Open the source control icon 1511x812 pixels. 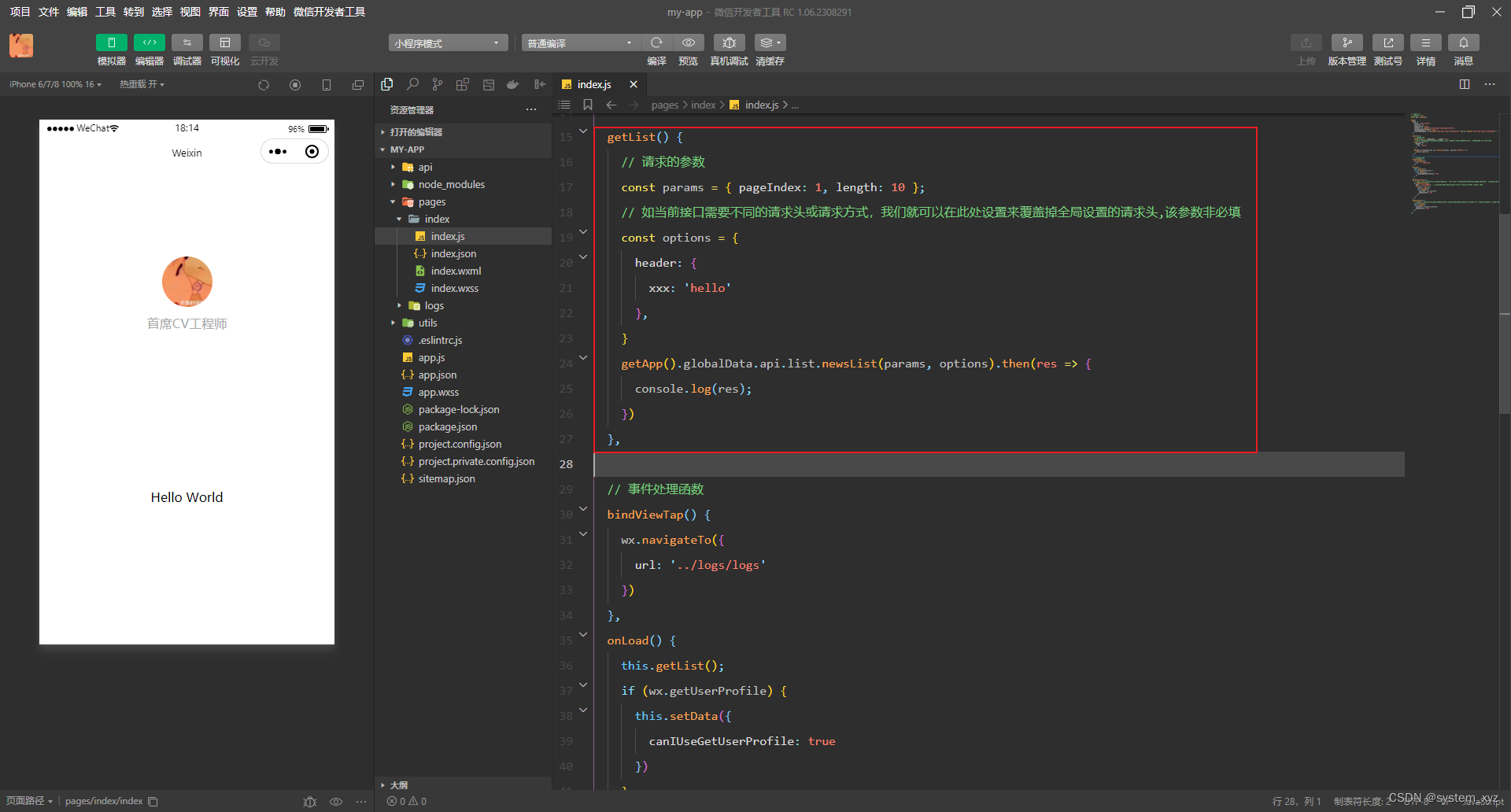tap(438, 84)
